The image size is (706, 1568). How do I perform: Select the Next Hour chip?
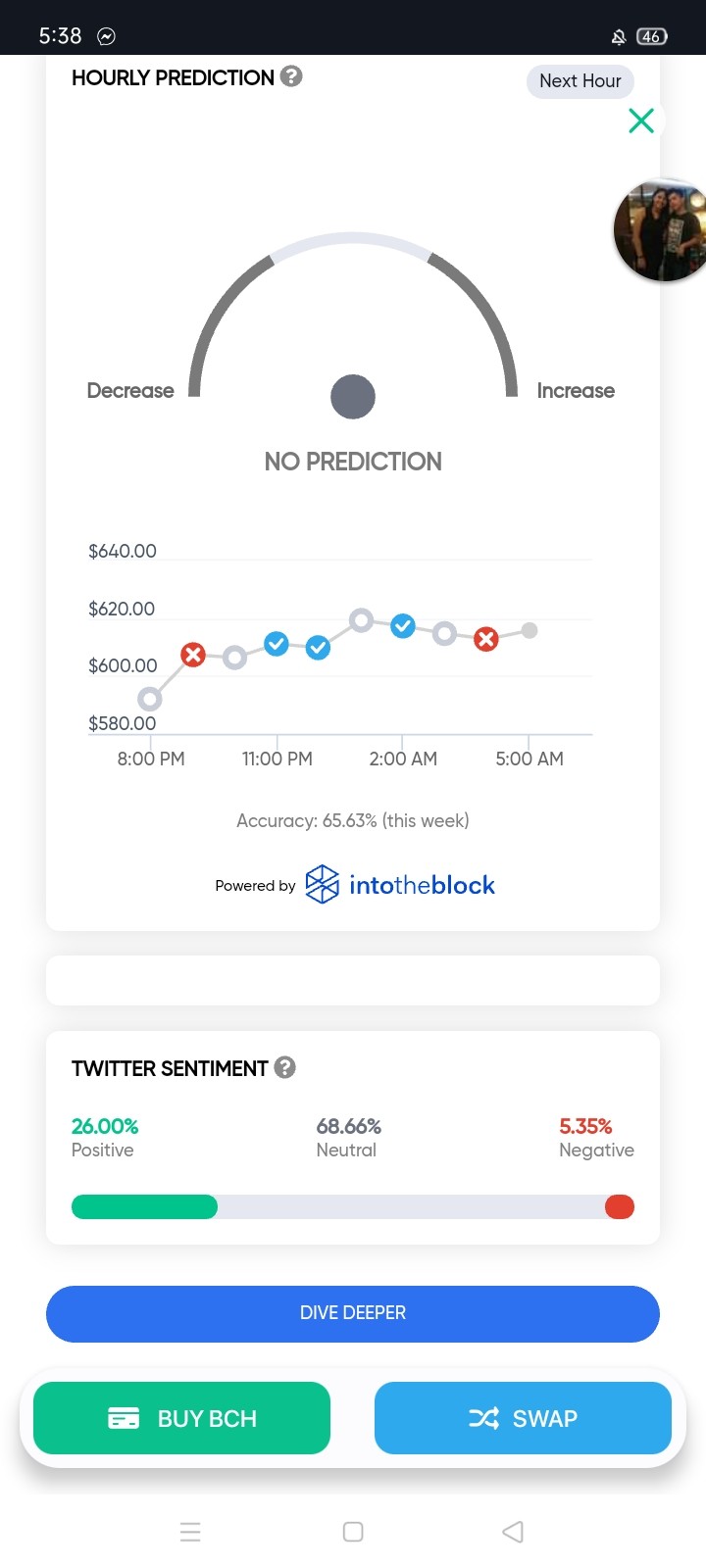(x=580, y=81)
